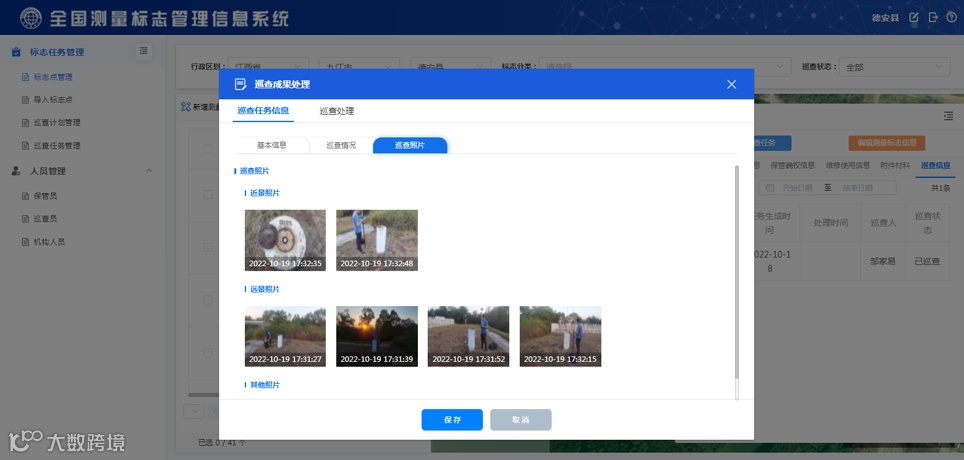This screenshot has width=964, height=460.
Task: Open the 巡查情况 sub-tab
Action: (x=341, y=145)
